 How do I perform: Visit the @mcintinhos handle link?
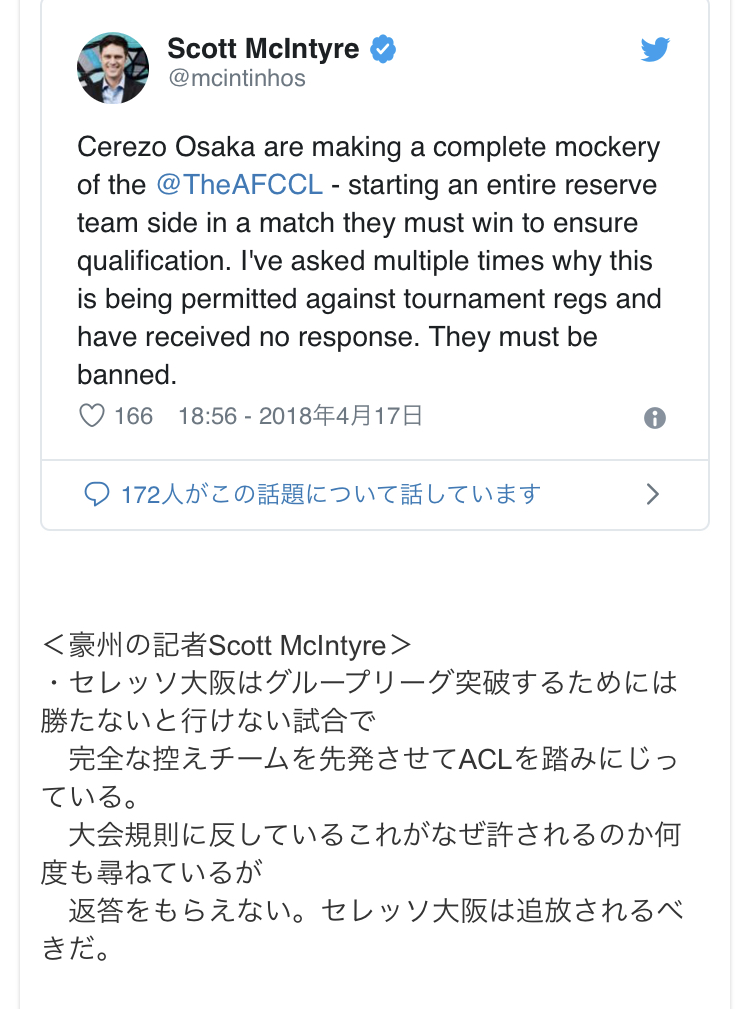[x=237, y=78]
